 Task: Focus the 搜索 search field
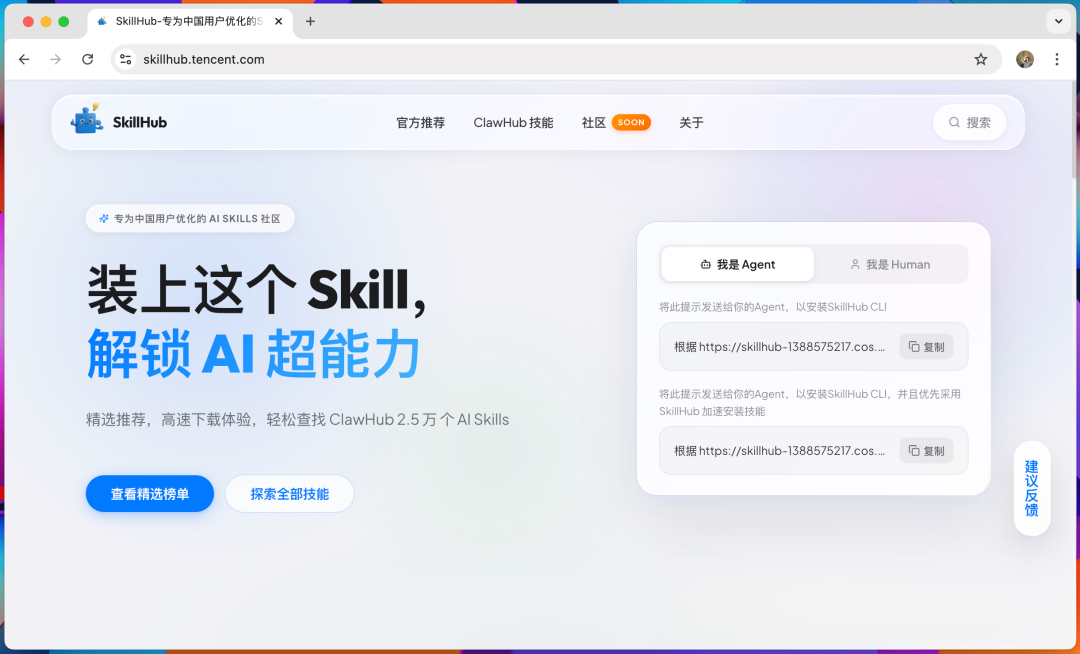click(969, 123)
